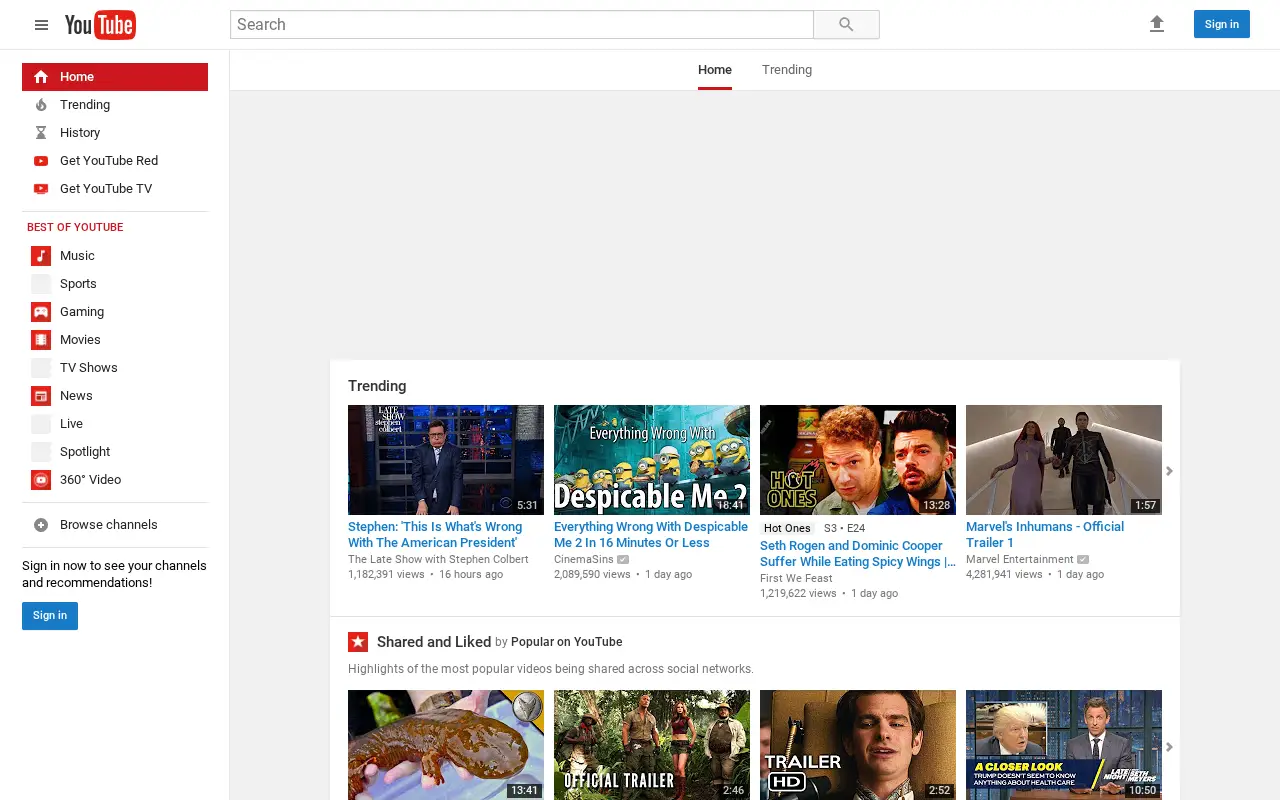This screenshot has height=800, width=1280.
Task: Click the Browse channels plus icon
Action: coord(41,525)
